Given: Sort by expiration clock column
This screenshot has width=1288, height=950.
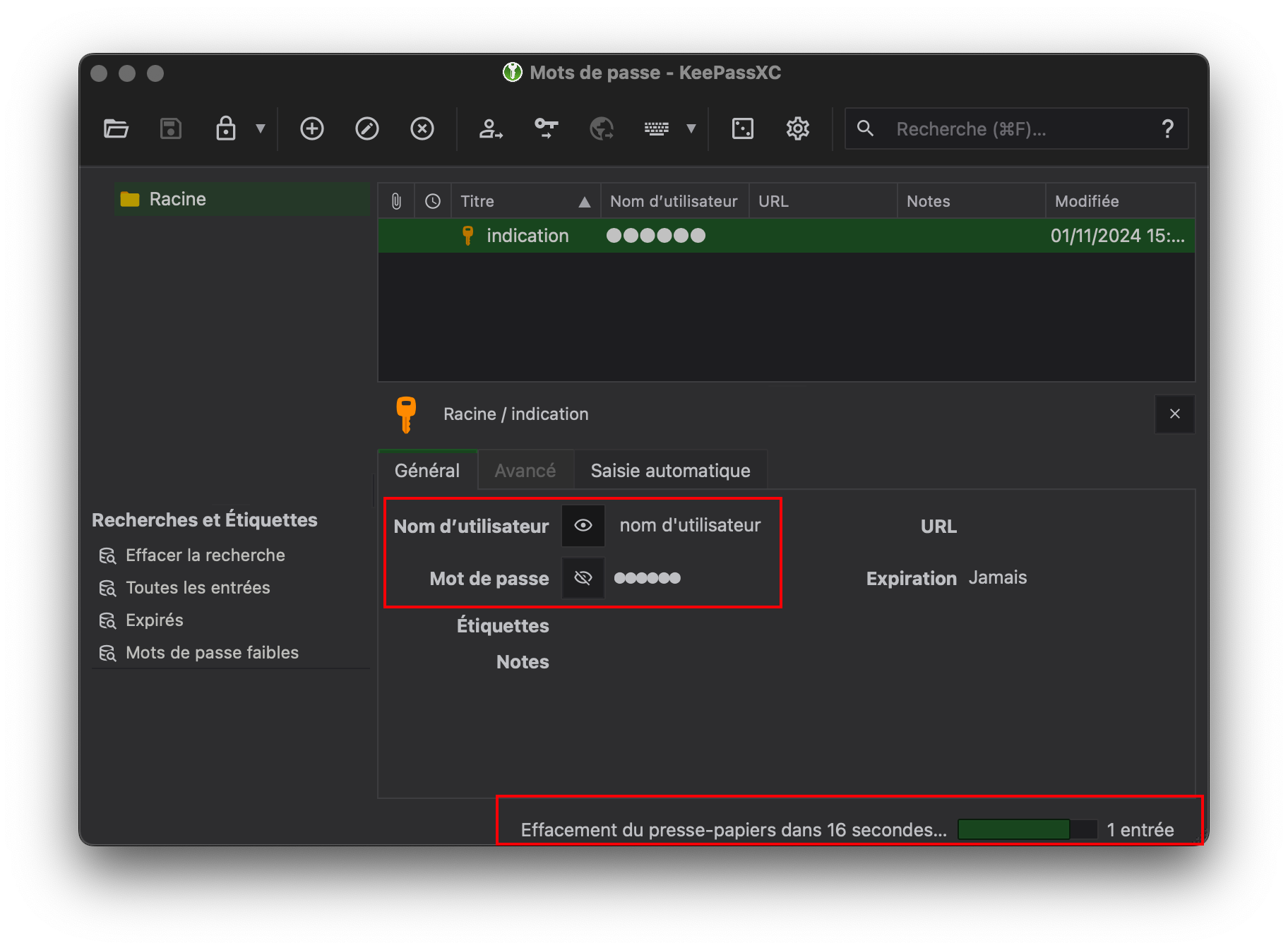Looking at the screenshot, I should click(433, 202).
